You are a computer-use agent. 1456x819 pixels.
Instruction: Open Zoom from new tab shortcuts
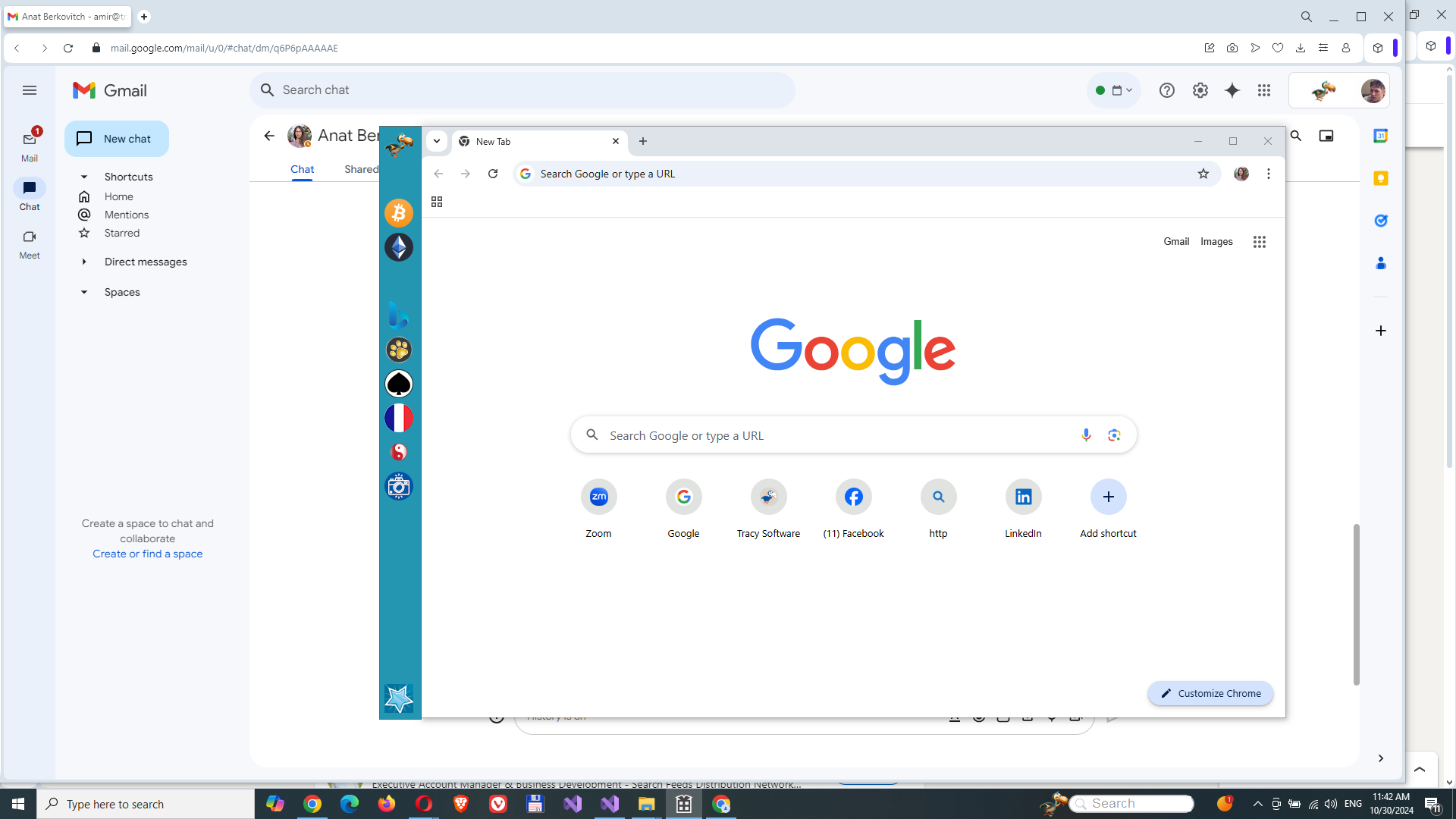[598, 496]
